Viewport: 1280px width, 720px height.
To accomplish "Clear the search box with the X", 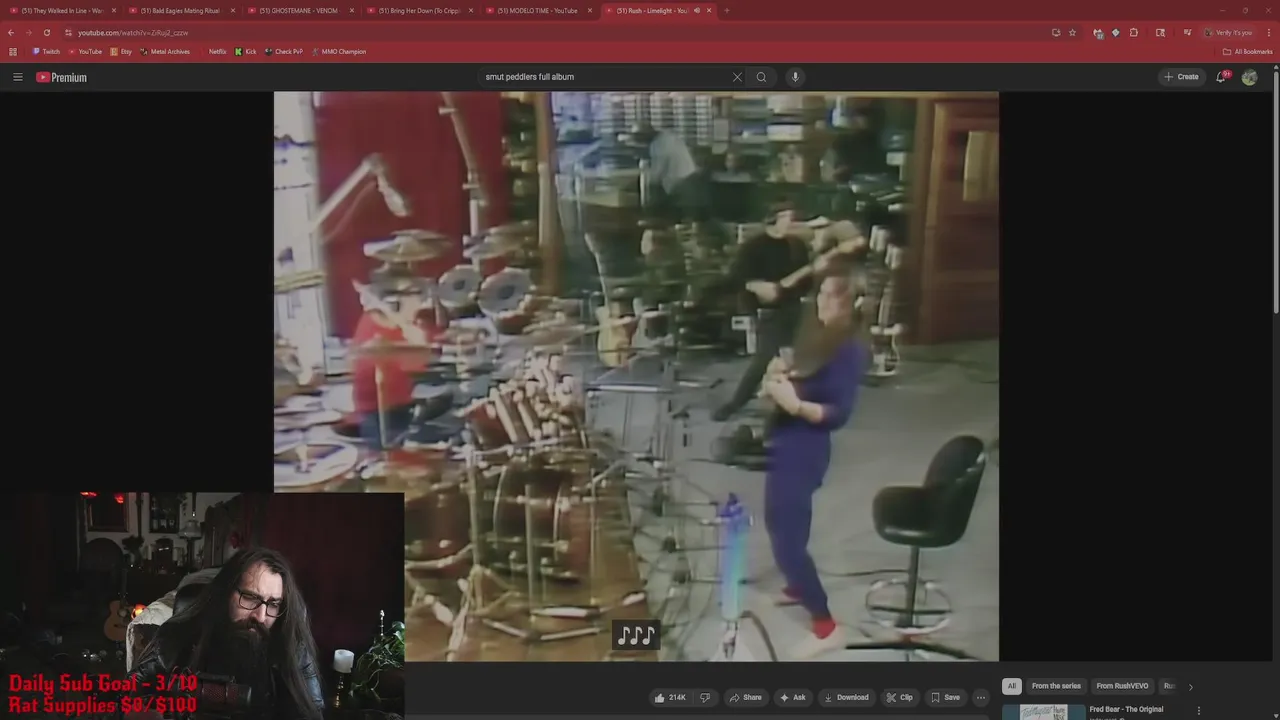I will pyautogui.click(x=737, y=77).
